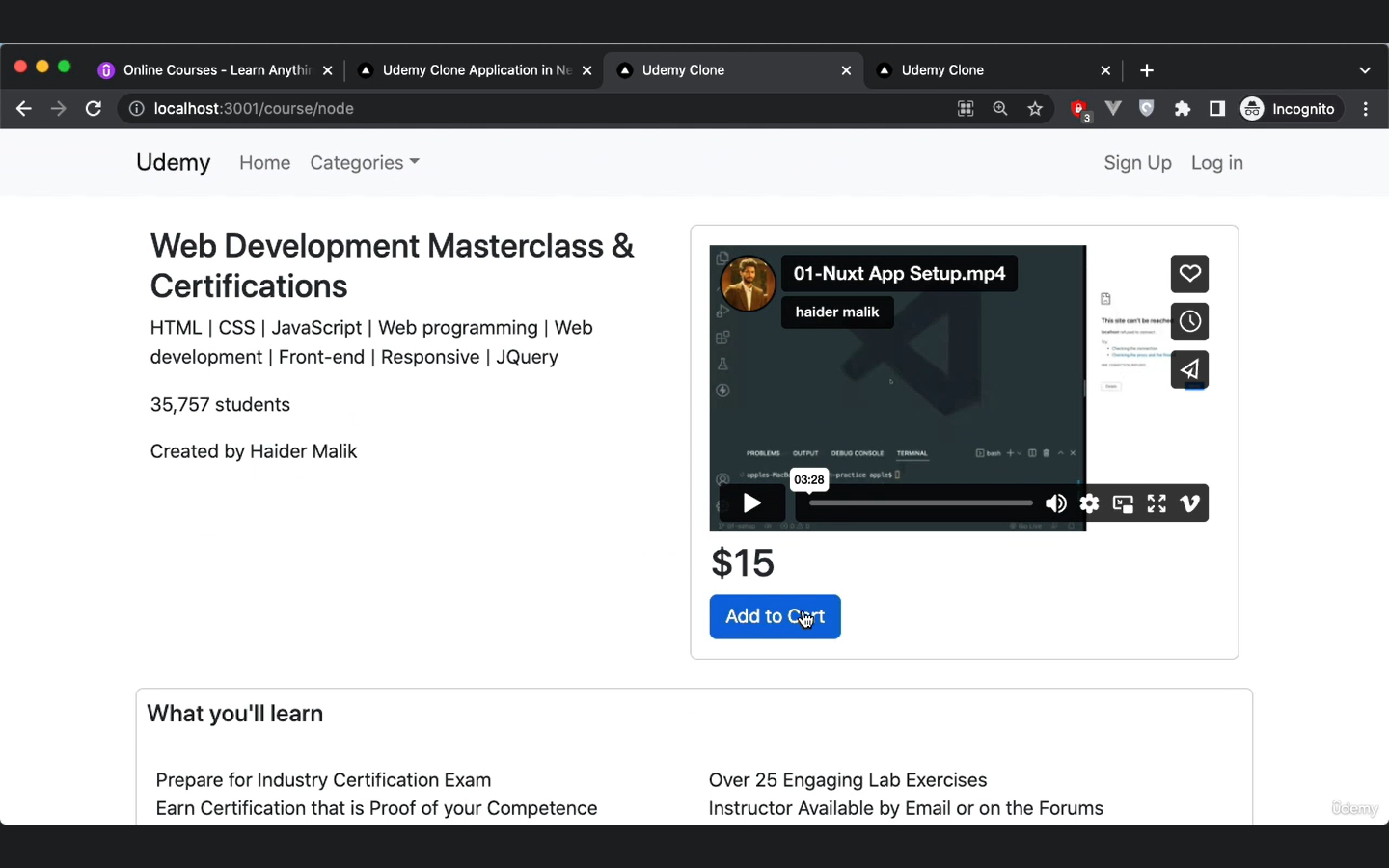Click haider malik's avatar in the video
Viewport: 1389px width, 868px height.
tap(748, 284)
